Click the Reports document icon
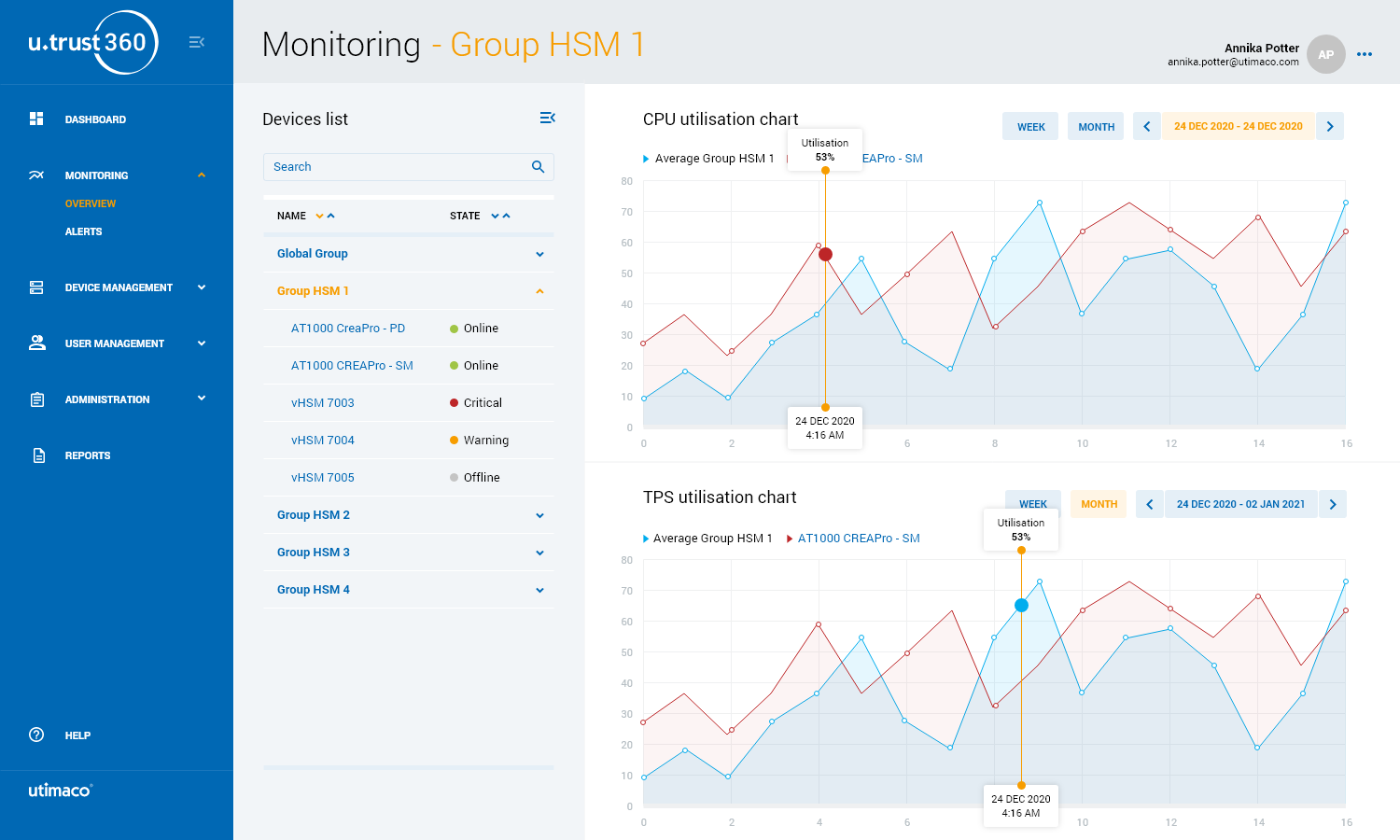The height and width of the screenshot is (840, 1400). click(38, 455)
